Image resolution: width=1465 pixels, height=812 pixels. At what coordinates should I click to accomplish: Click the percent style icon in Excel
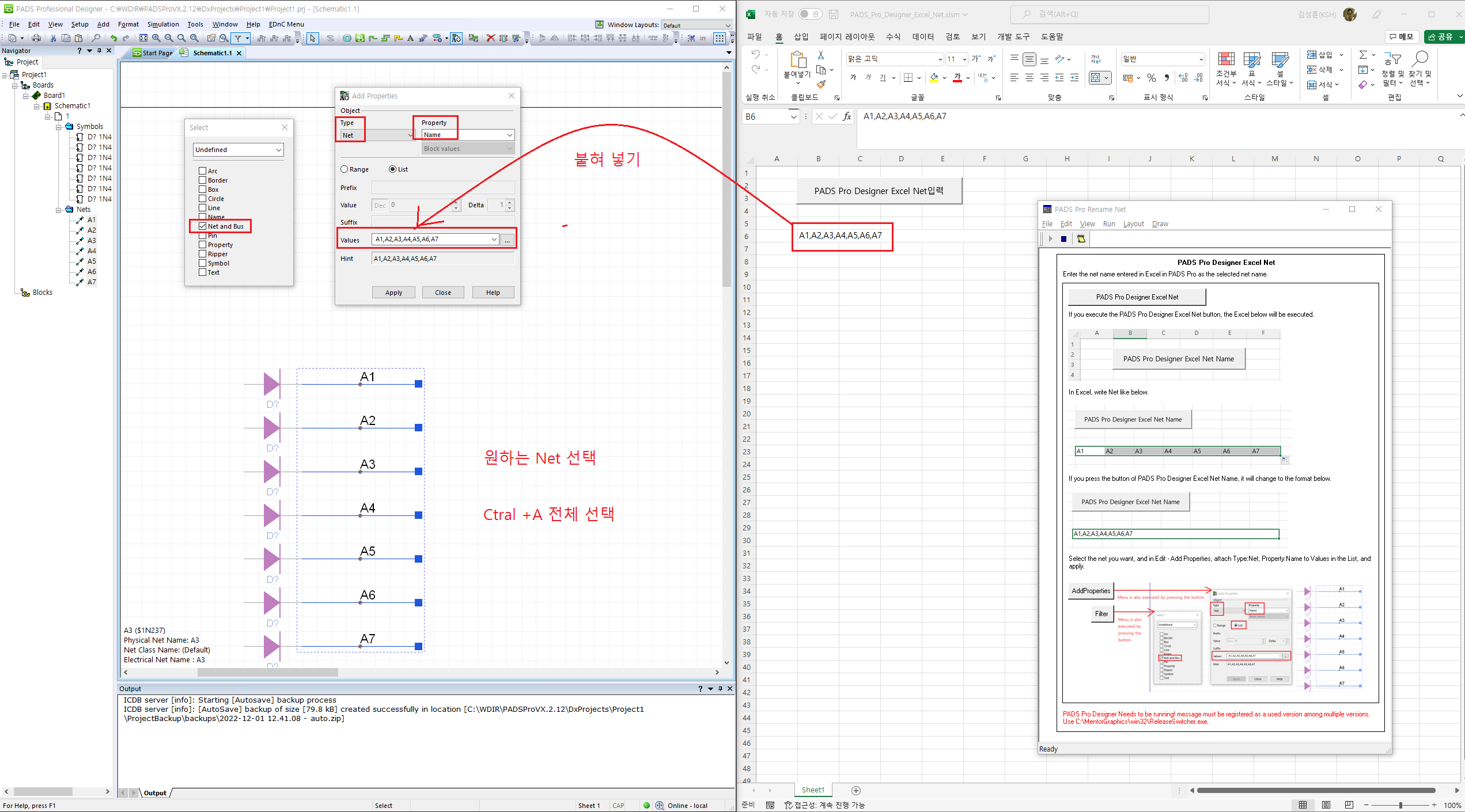pyautogui.click(x=1151, y=78)
